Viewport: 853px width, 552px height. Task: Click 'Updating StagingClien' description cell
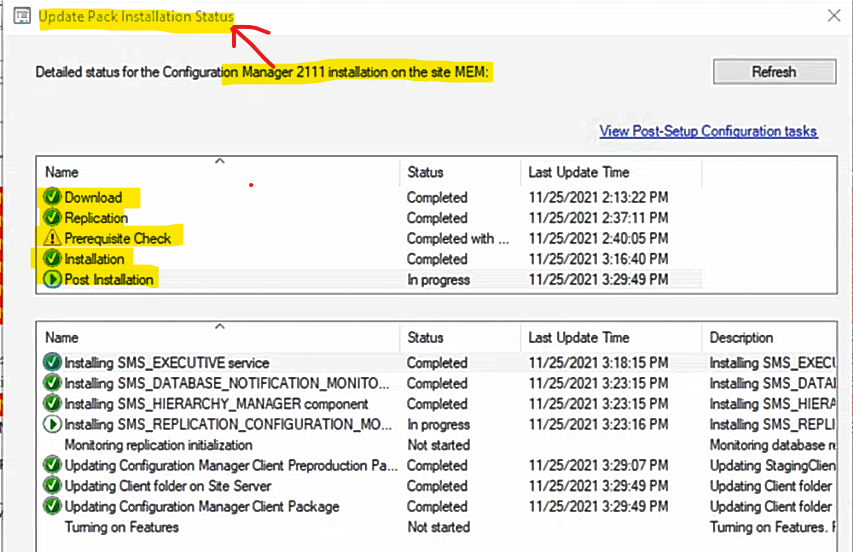[773, 466]
